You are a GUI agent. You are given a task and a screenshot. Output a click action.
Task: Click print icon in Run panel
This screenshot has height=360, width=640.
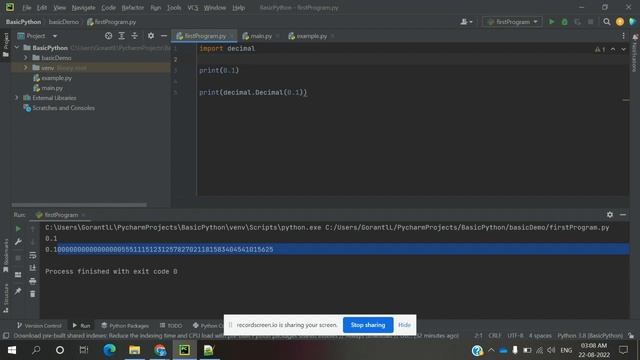tap(33, 281)
